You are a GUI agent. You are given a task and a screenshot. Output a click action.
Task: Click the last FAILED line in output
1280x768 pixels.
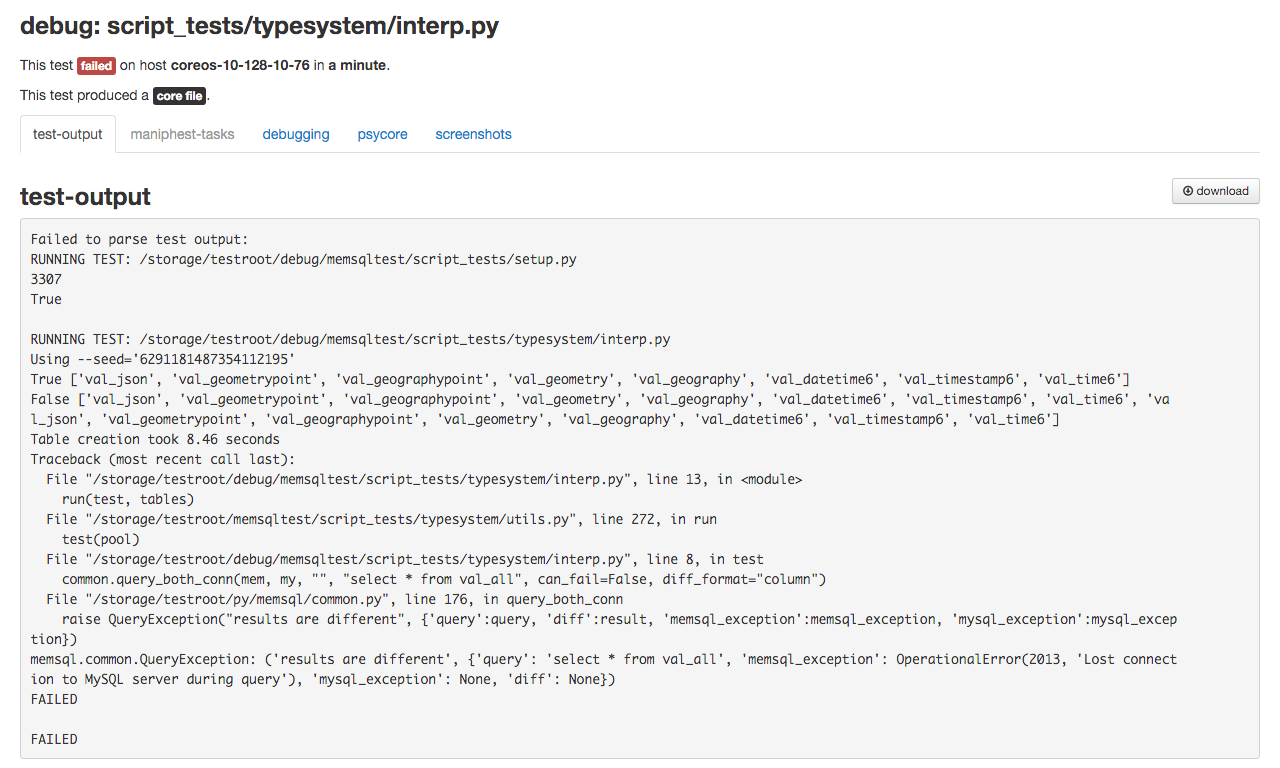pos(54,739)
